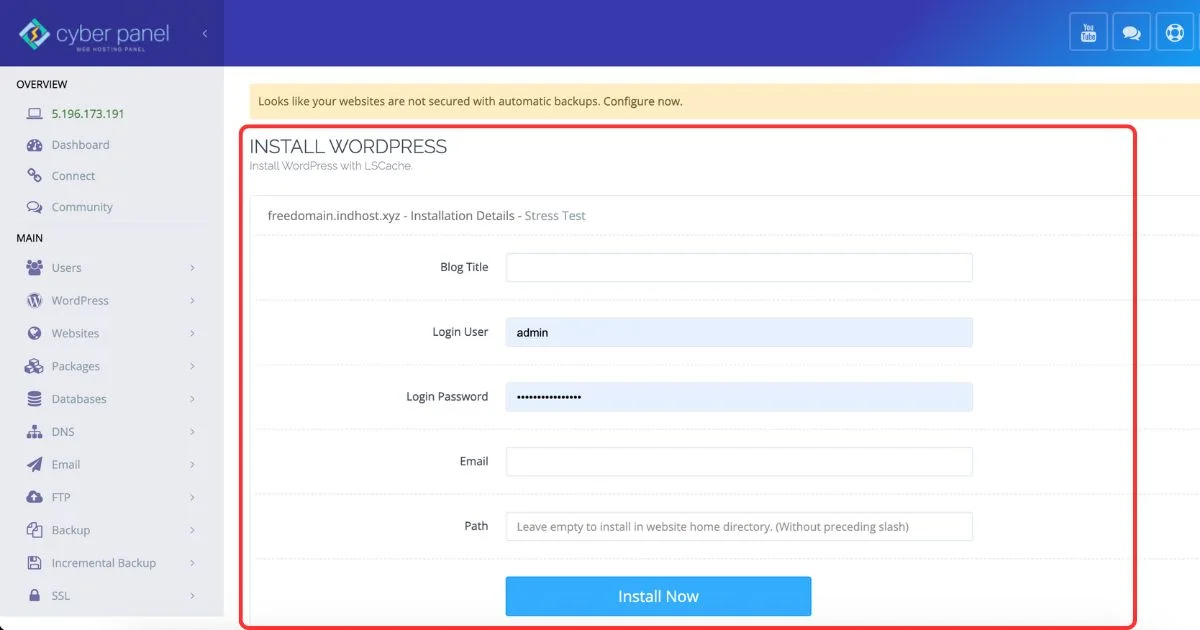Select Email in the sidebar
Image resolution: width=1200 pixels, height=630 pixels.
tap(66, 464)
